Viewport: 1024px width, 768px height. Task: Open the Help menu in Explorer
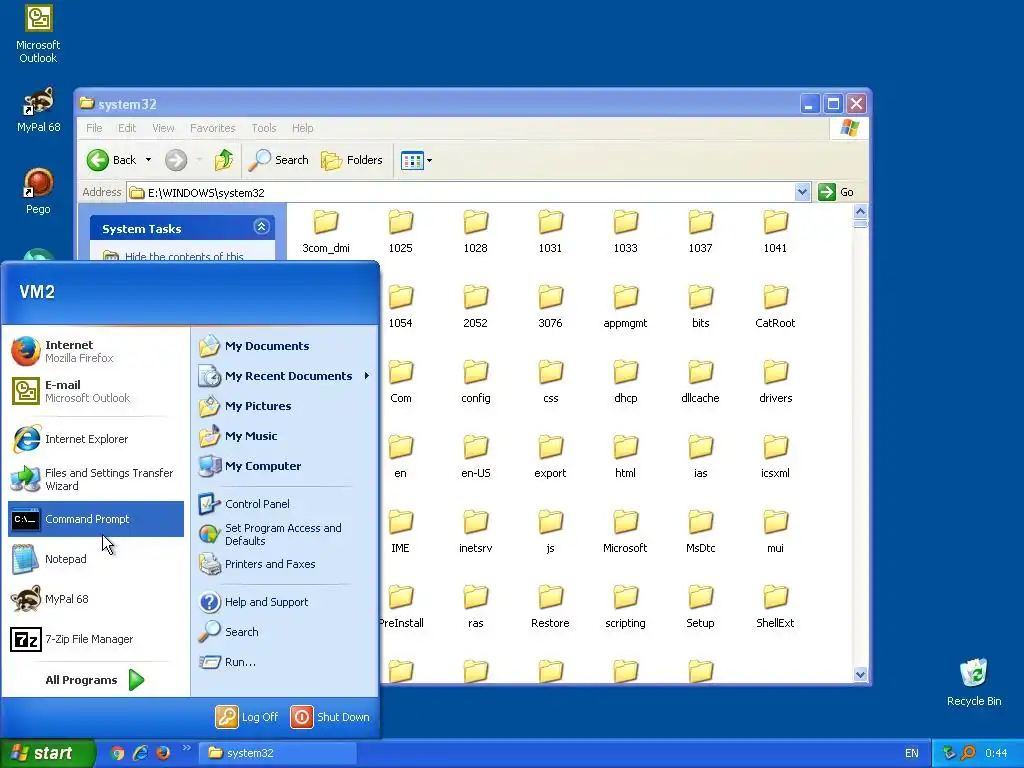pyautogui.click(x=302, y=128)
